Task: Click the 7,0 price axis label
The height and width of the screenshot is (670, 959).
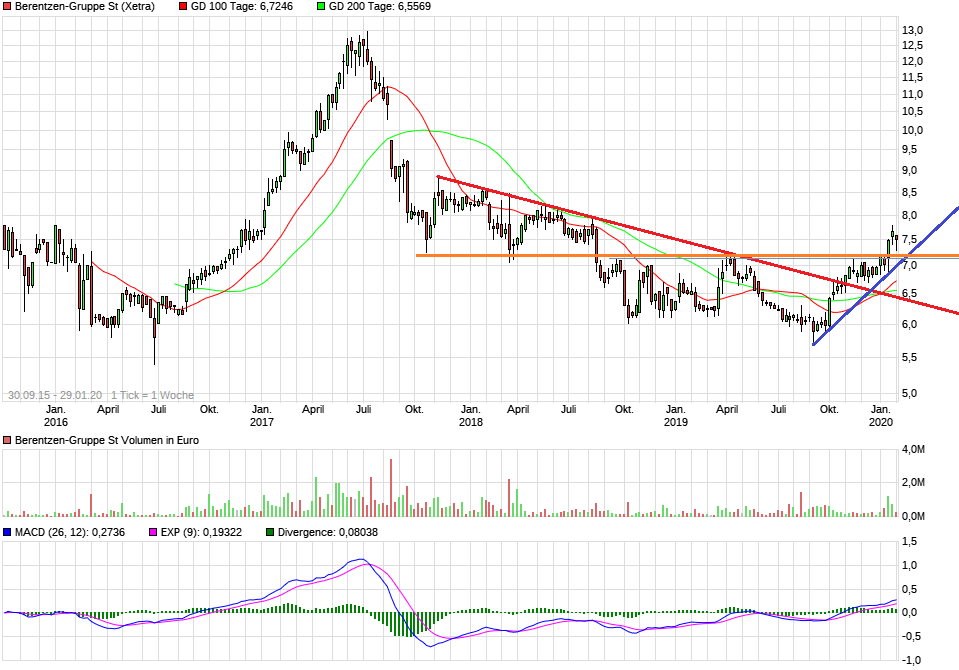Action: tap(909, 266)
